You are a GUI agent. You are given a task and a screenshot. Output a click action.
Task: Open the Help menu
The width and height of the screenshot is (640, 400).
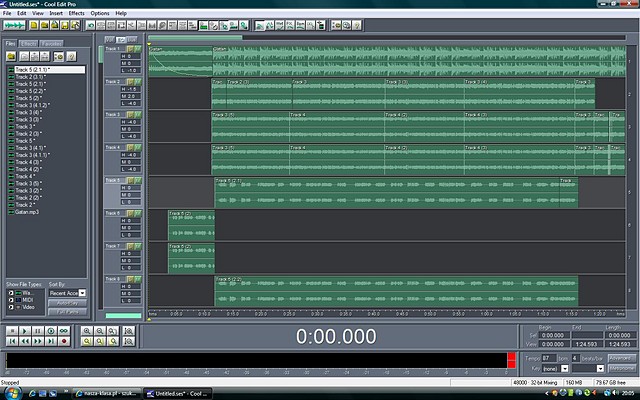point(121,13)
